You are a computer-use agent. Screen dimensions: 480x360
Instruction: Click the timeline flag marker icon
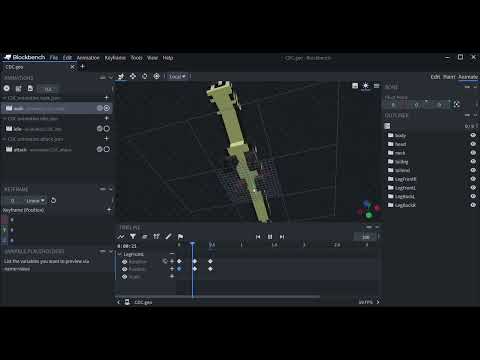pos(180,237)
